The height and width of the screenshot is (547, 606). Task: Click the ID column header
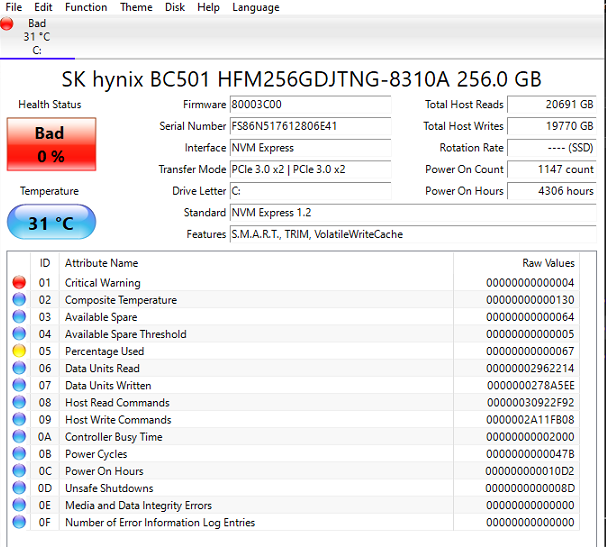point(45,263)
